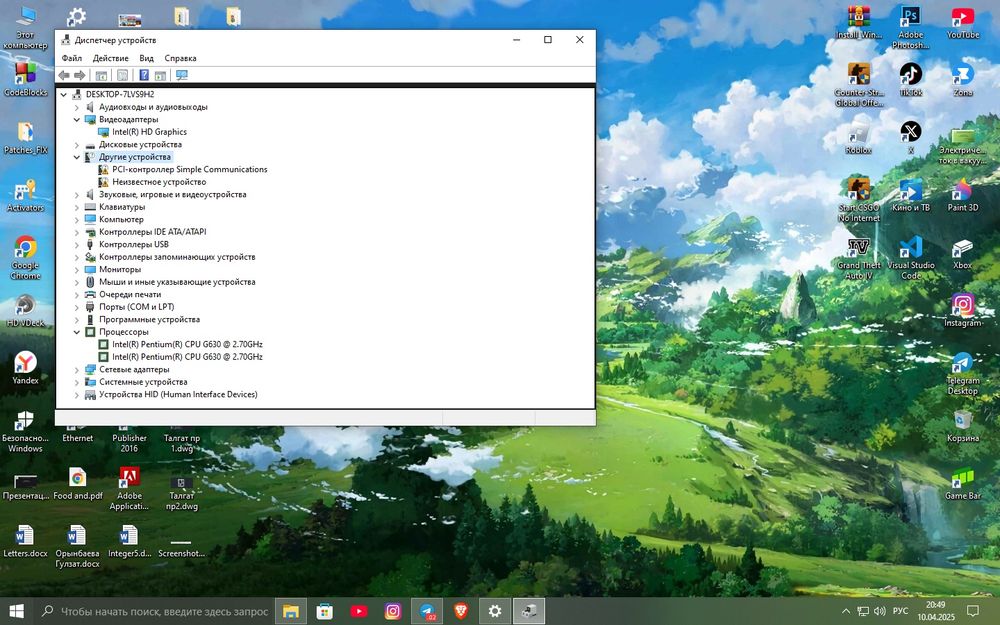Expand Аудиовходы и аудиовыходы

(x=77, y=107)
